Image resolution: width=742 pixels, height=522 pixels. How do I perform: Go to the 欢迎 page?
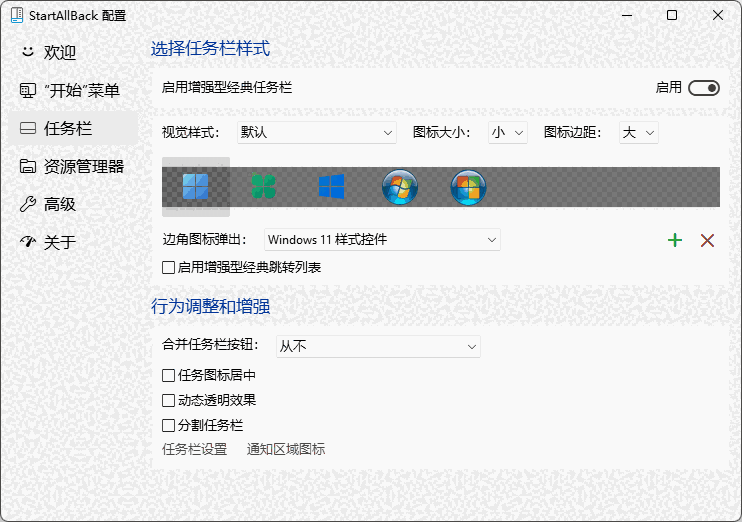(x=73, y=52)
